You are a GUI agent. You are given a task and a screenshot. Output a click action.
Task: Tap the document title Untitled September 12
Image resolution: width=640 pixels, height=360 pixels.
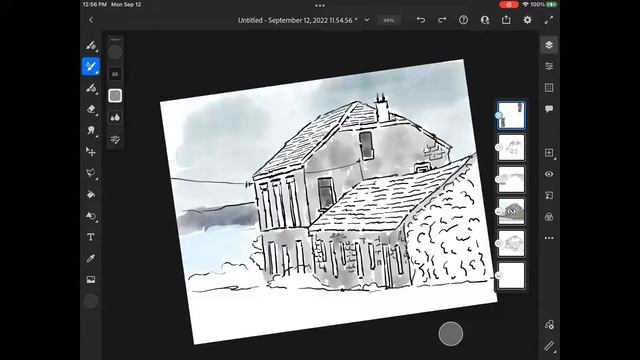tap(298, 20)
